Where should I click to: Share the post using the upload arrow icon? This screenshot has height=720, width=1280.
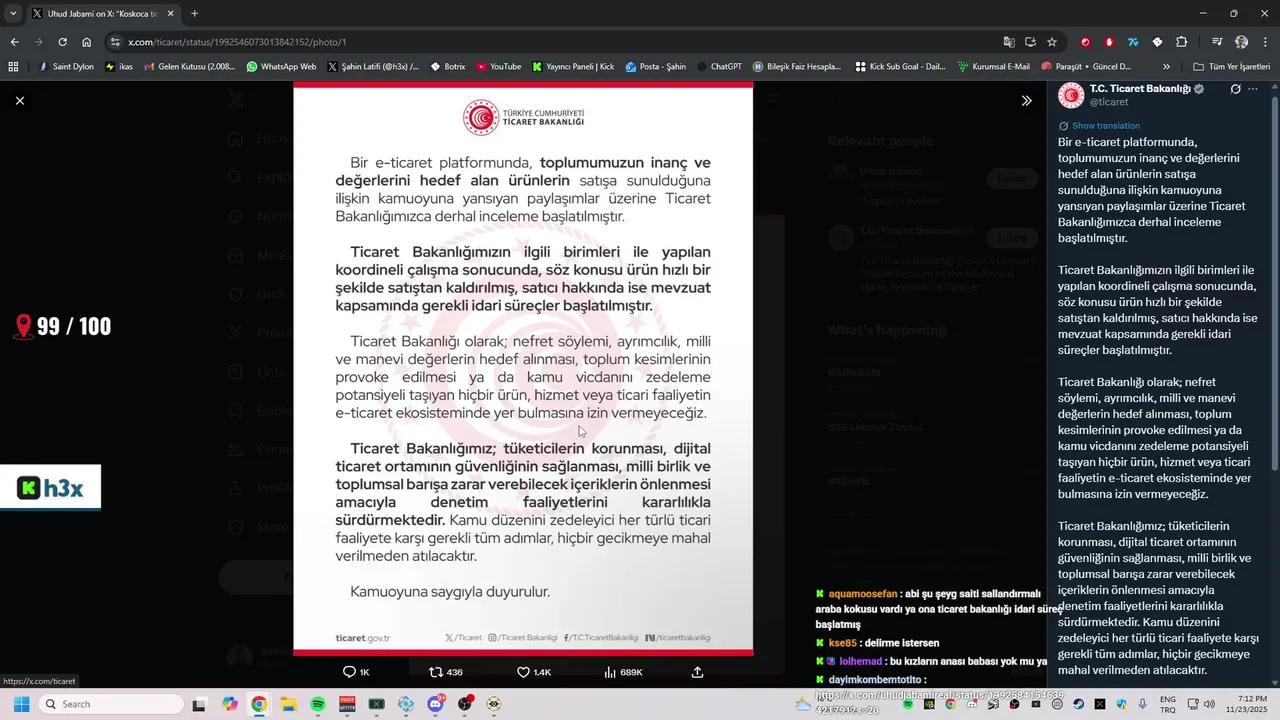coord(697,672)
